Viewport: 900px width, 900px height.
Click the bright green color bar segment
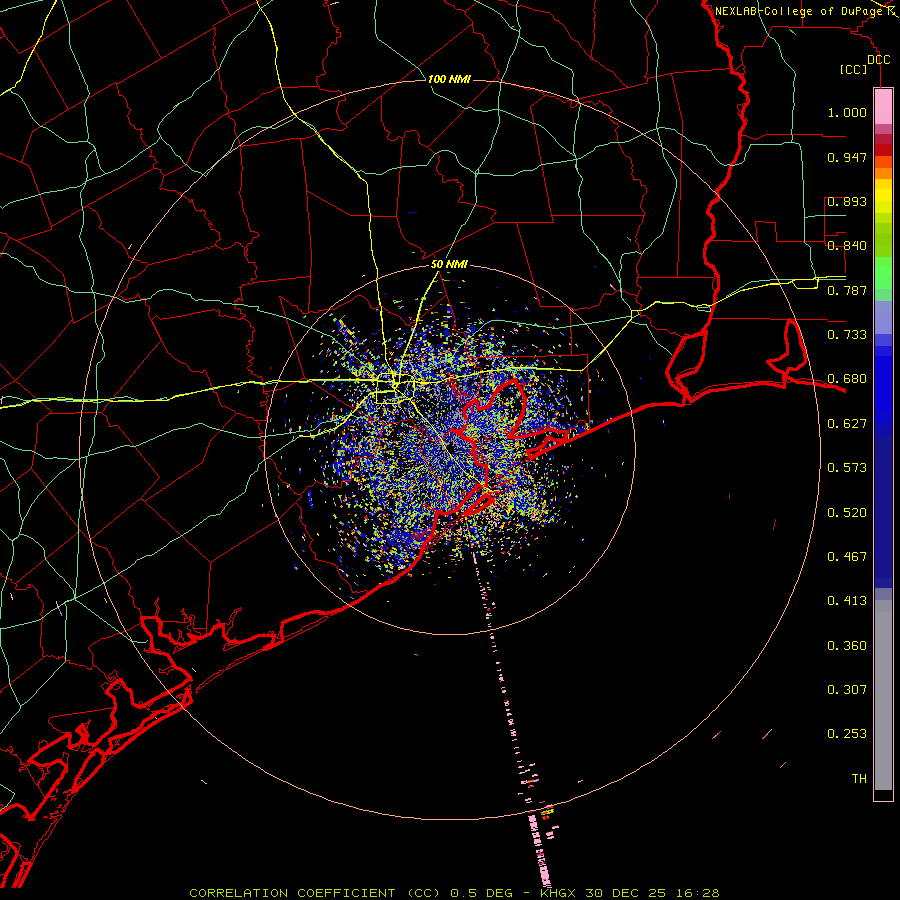pos(883,273)
